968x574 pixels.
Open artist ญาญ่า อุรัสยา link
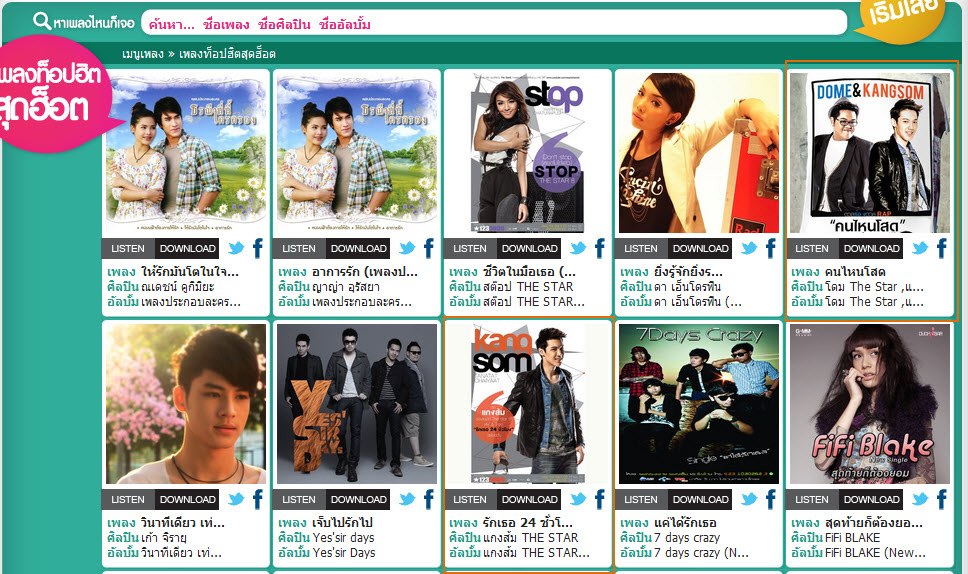346,287
